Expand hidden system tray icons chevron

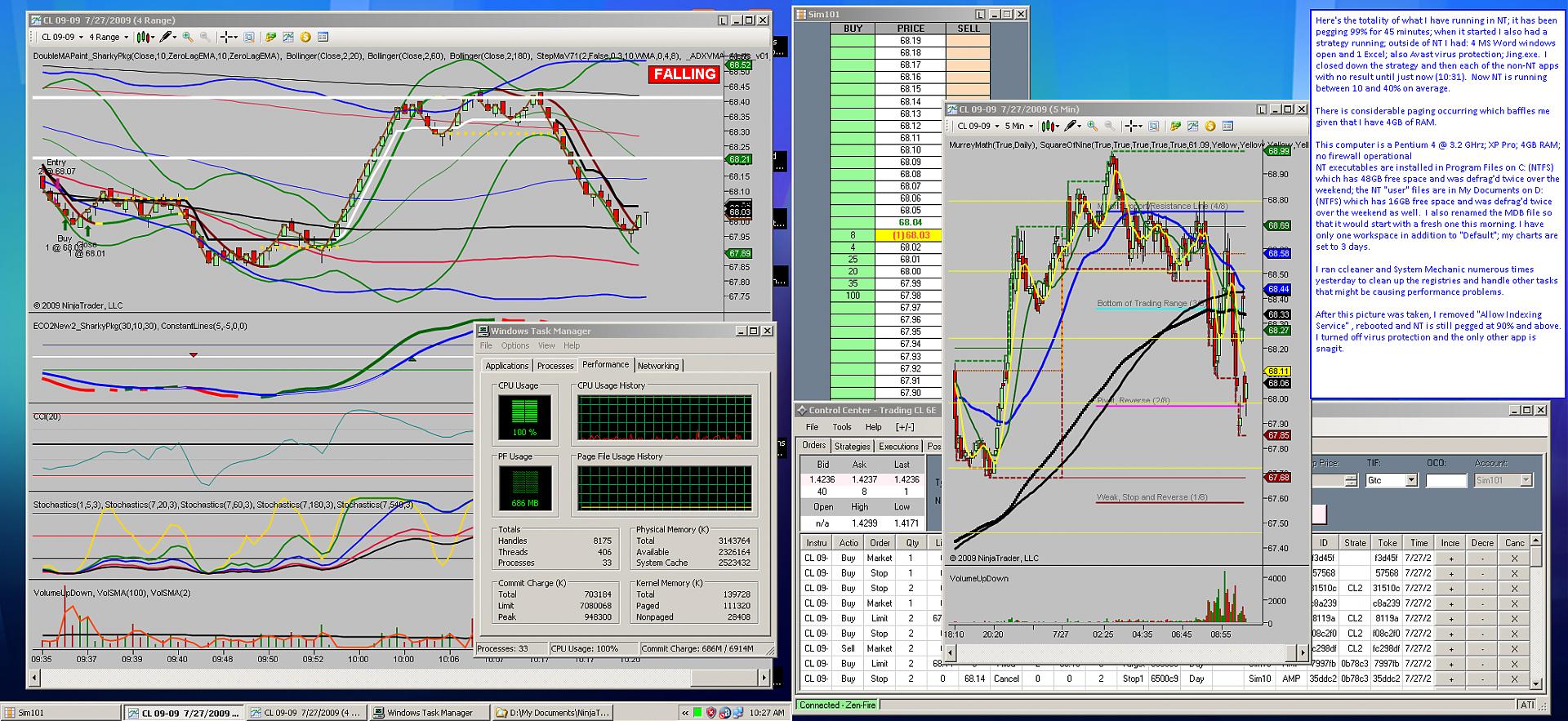[x=686, y=713]
